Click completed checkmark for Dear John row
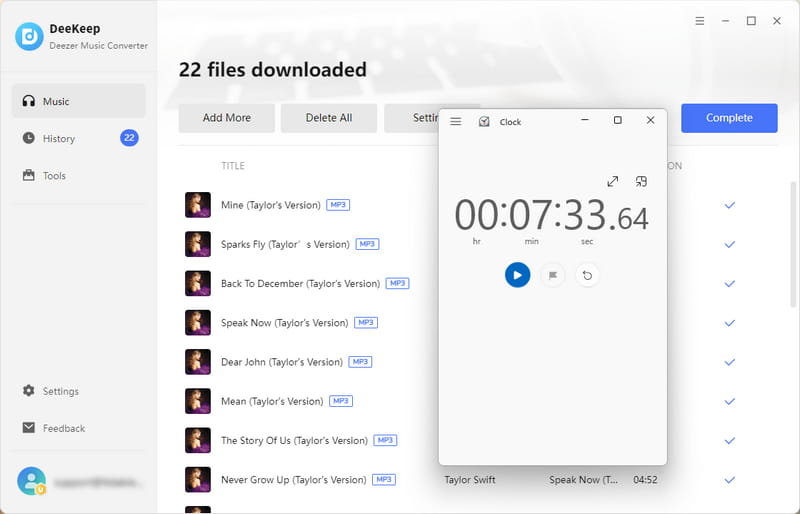This screenshot has height=514, width=800. tap(730, 362)
